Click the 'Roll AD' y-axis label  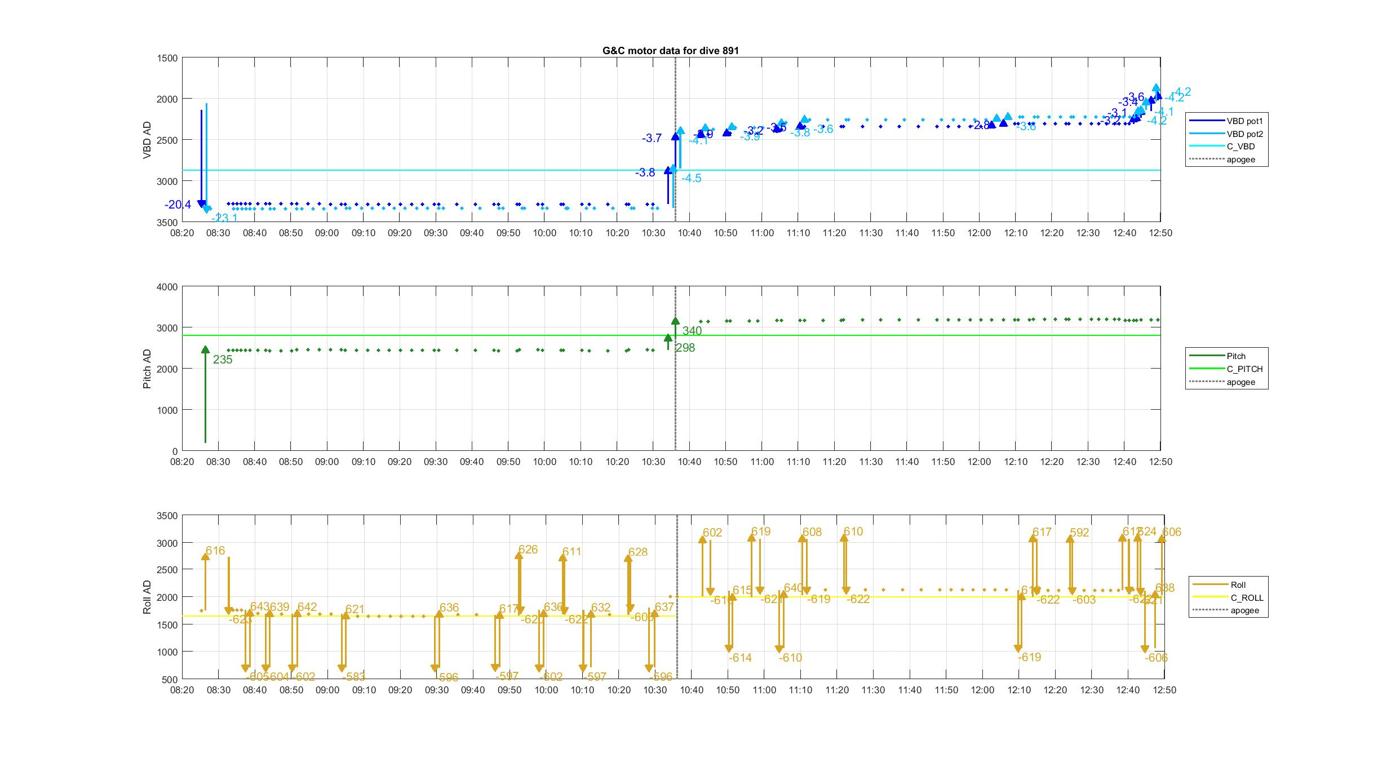coord(148,597)
